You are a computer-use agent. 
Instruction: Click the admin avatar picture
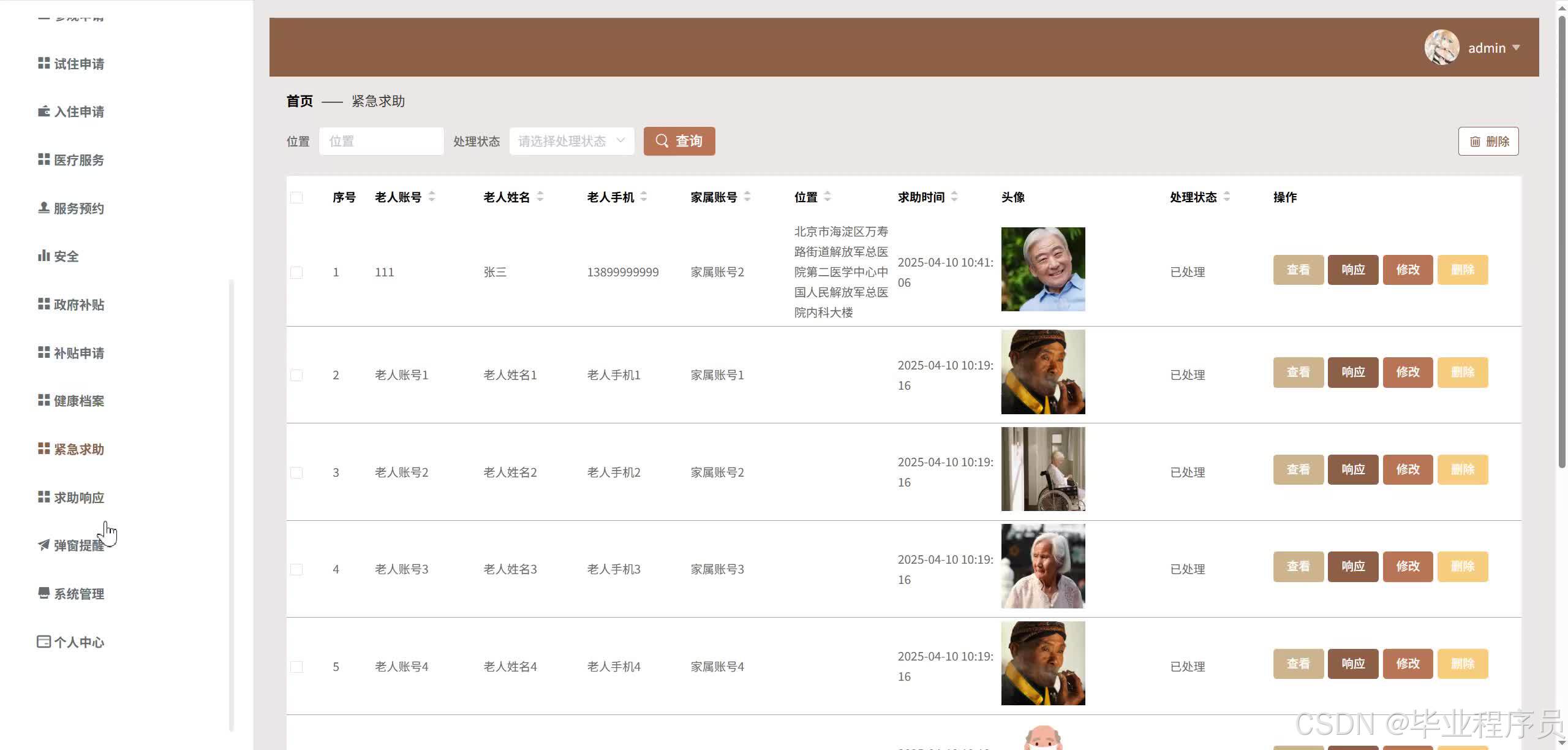(1441, 47)
